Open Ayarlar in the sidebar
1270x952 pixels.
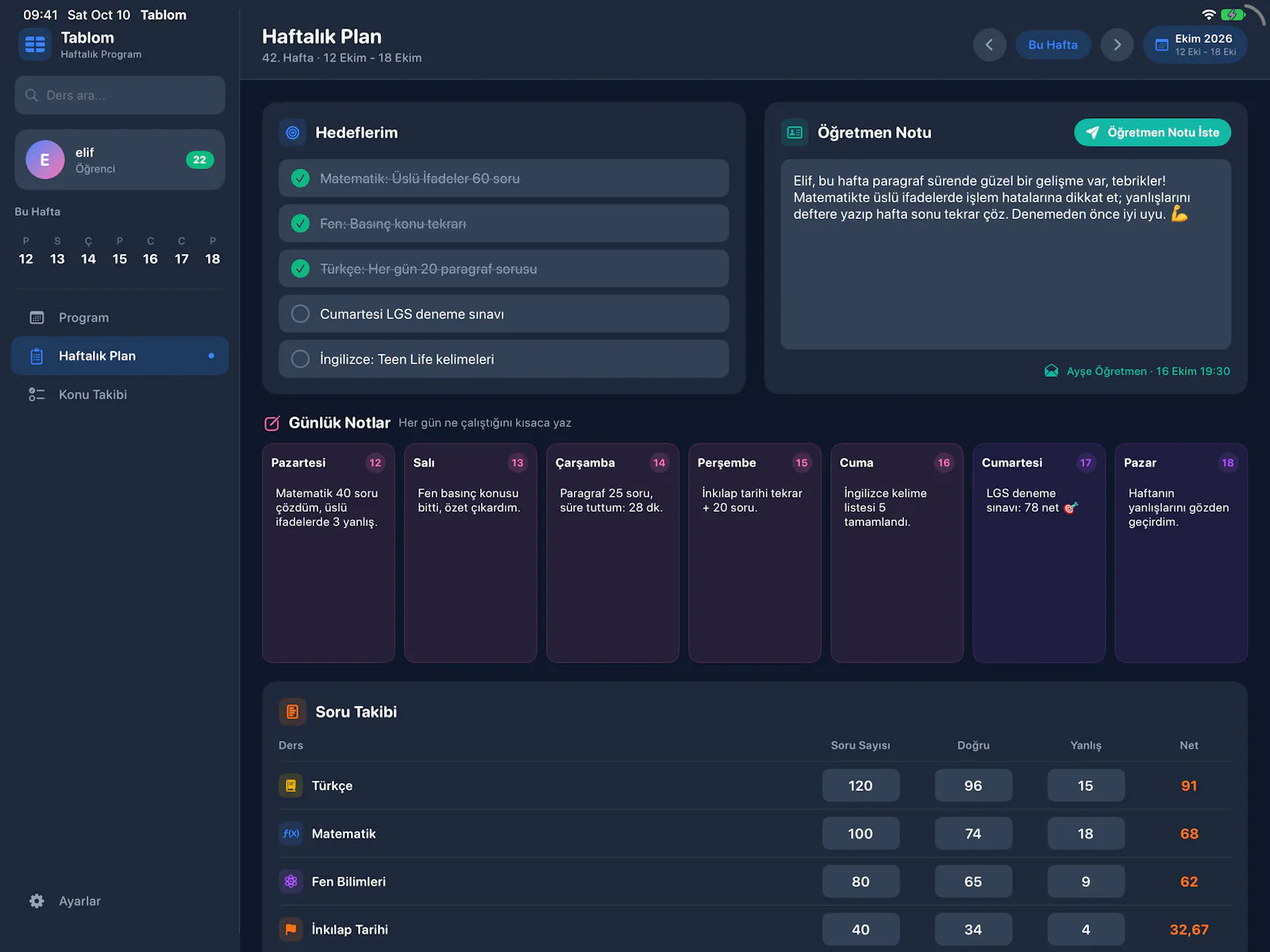120,901
